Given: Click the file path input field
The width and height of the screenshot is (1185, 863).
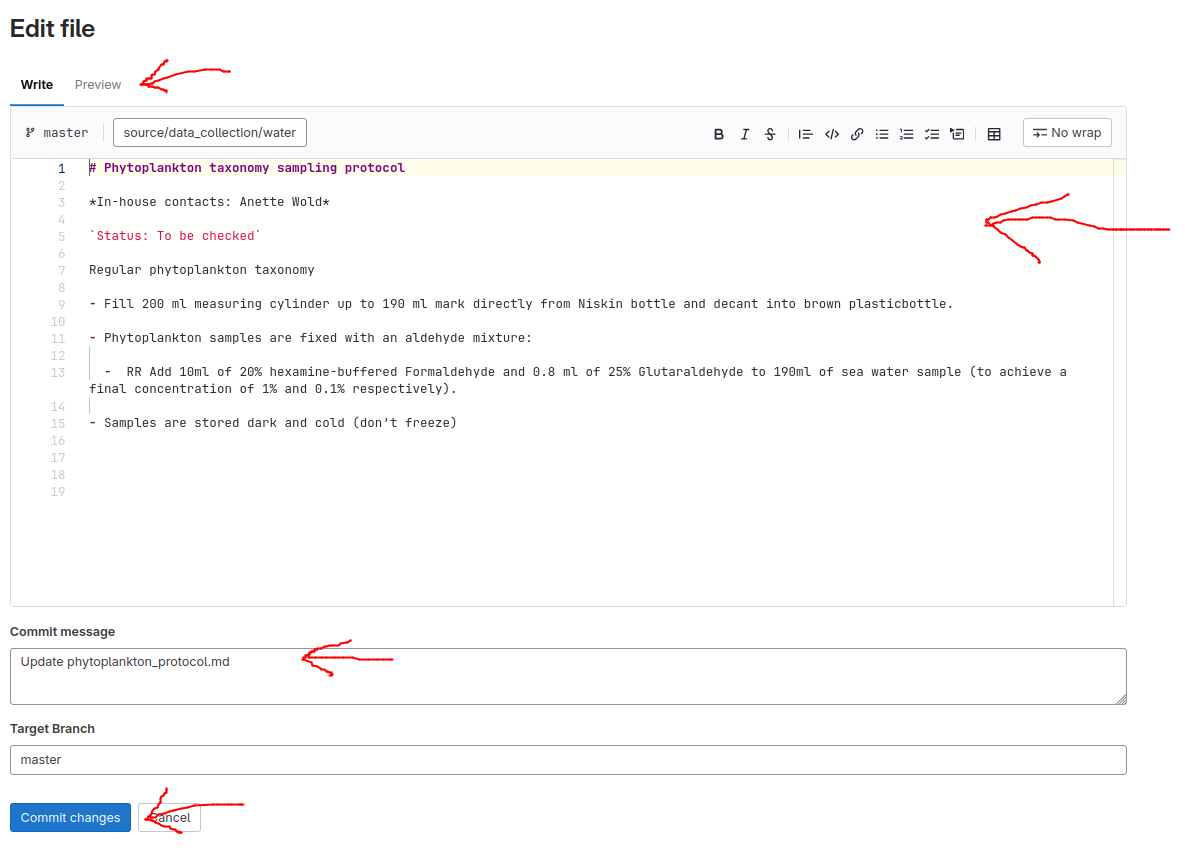Looking at the screenshot, I should 210,133.
